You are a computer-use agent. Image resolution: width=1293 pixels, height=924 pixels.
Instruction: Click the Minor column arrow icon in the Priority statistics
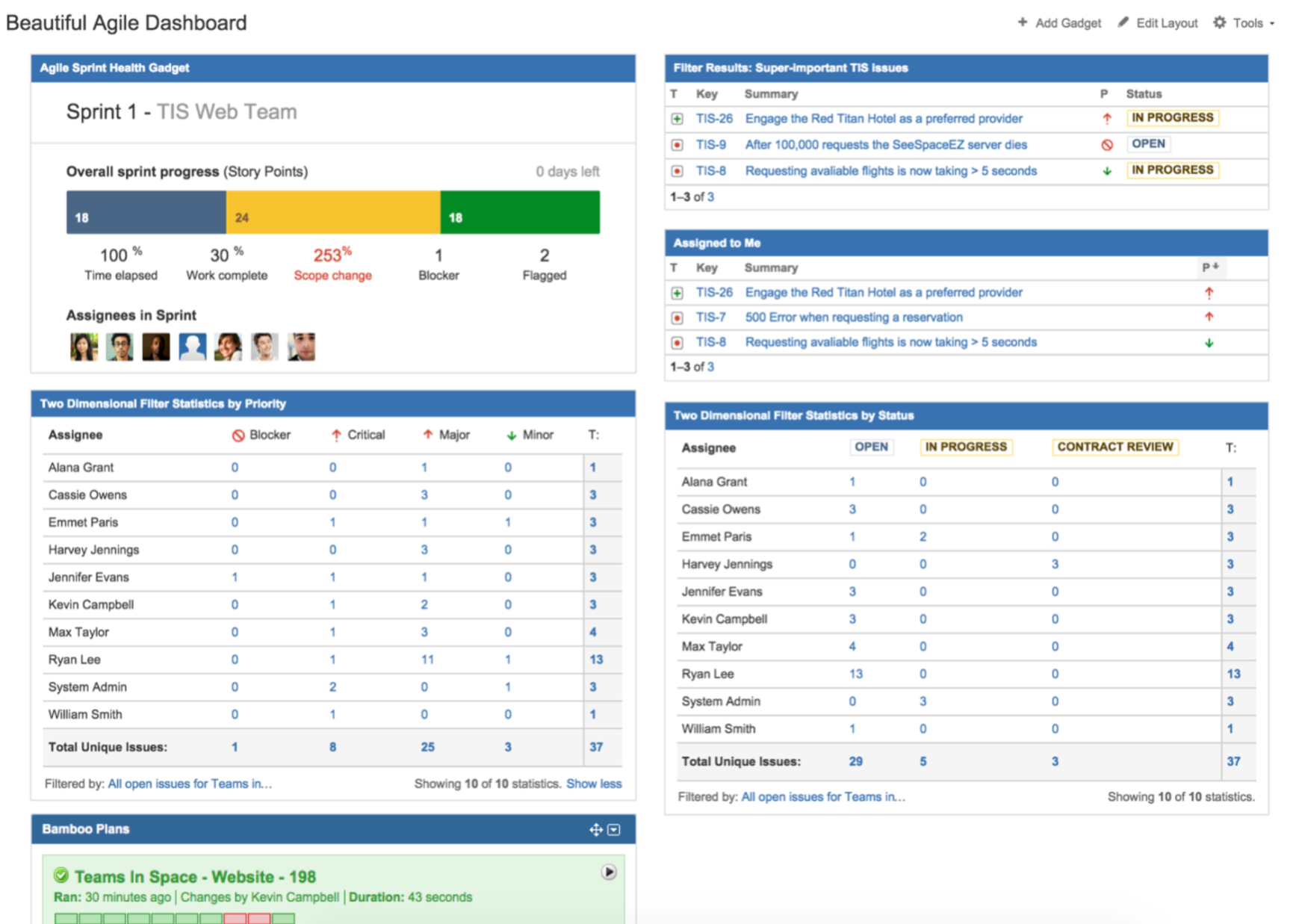[512, 435]
